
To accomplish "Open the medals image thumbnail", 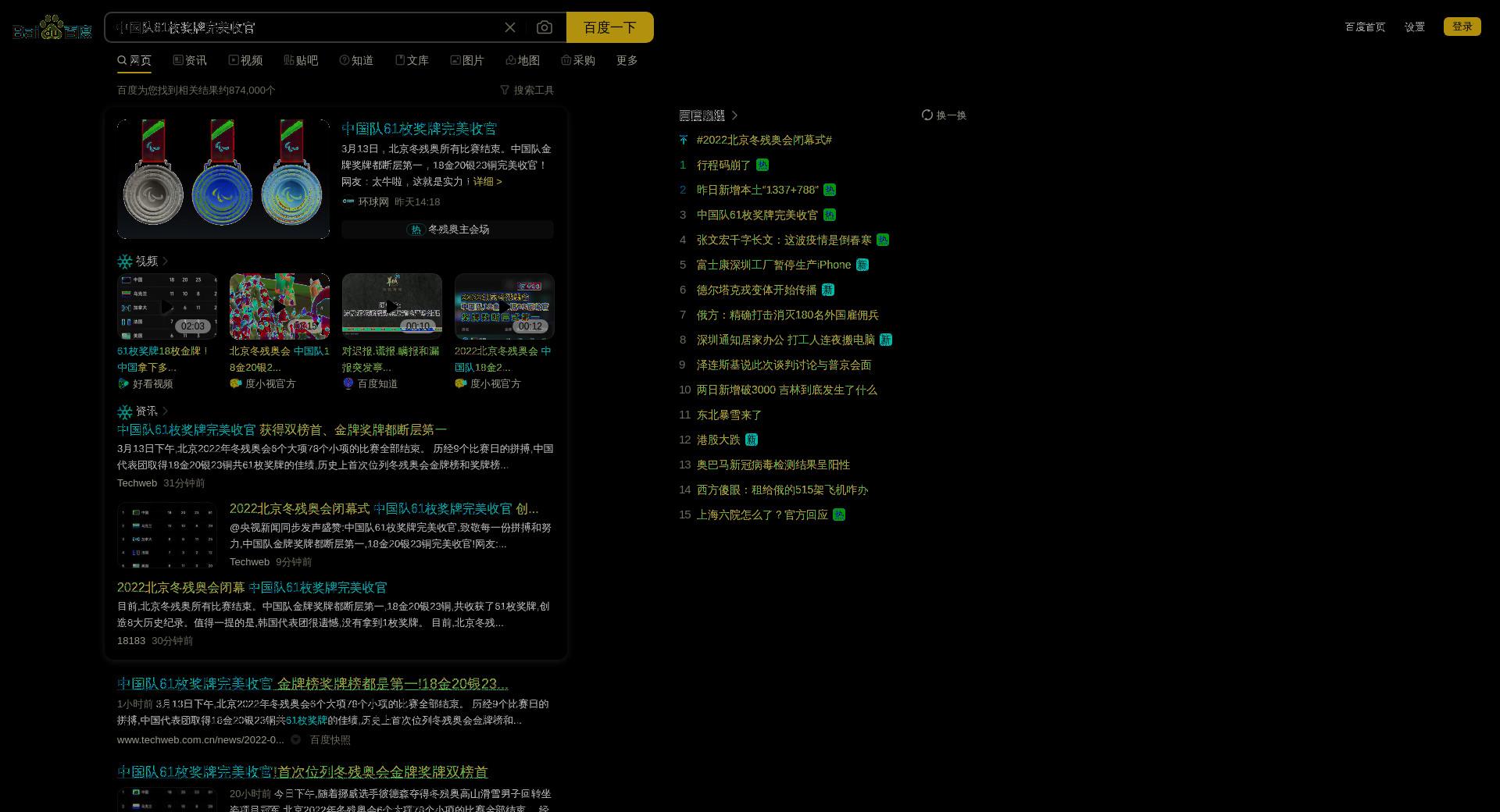I will click(x=223, y=179).
